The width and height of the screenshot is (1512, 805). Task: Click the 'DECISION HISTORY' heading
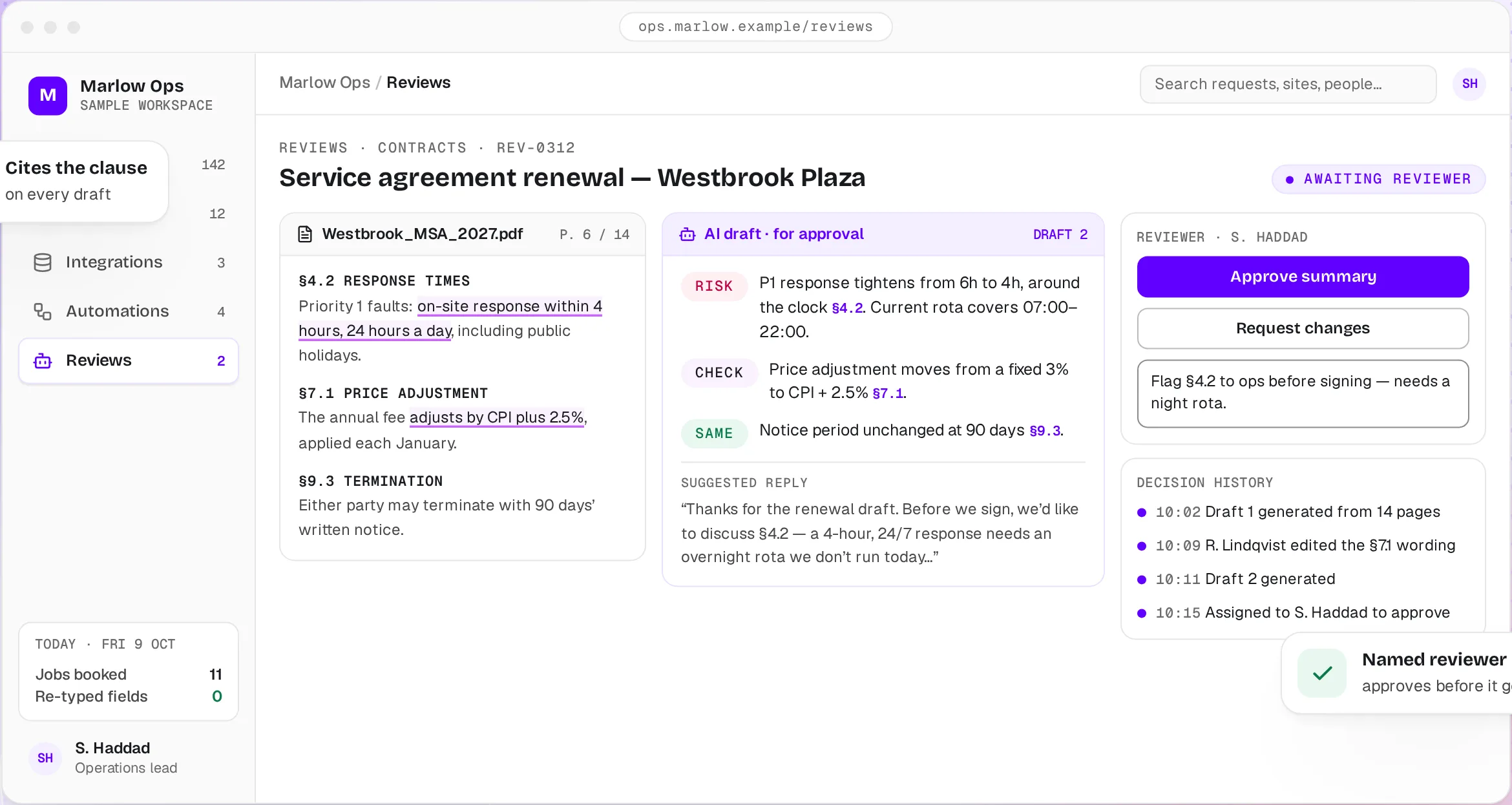pos(1205,483)
